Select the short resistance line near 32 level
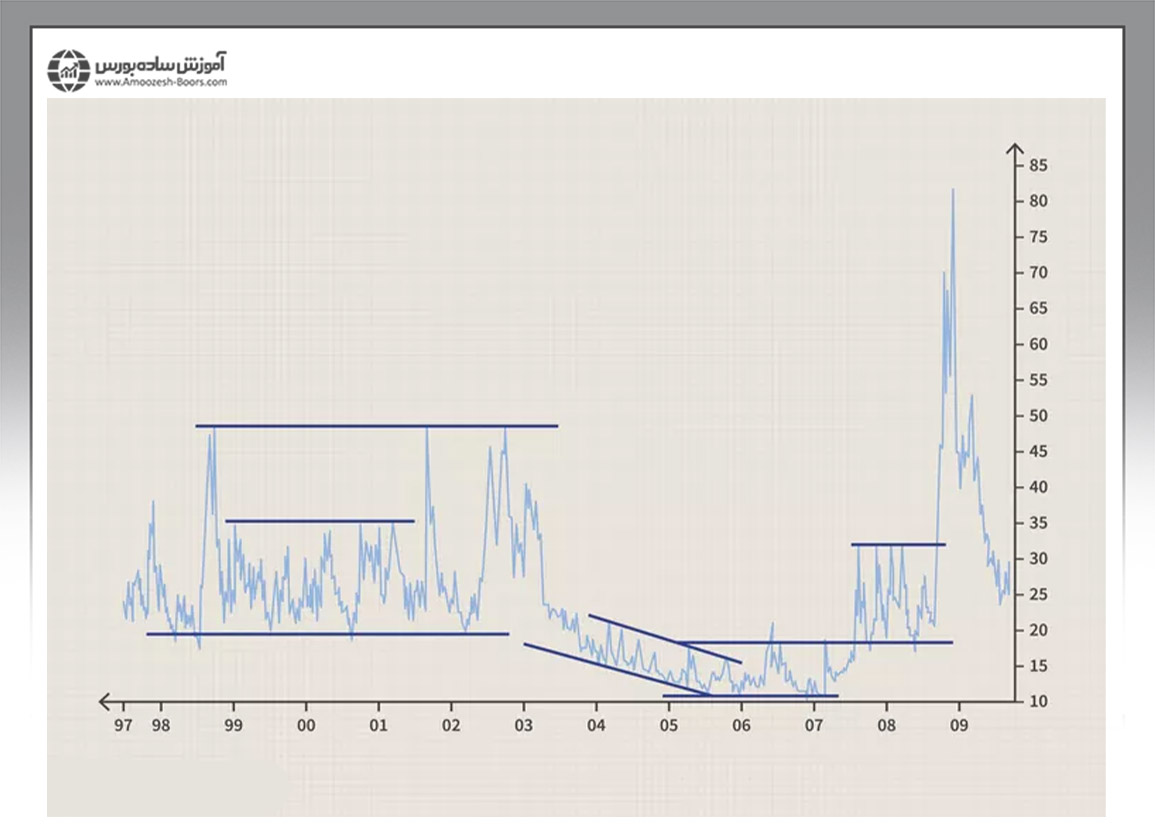This screenshot has width=1155, height=831. 898,544
